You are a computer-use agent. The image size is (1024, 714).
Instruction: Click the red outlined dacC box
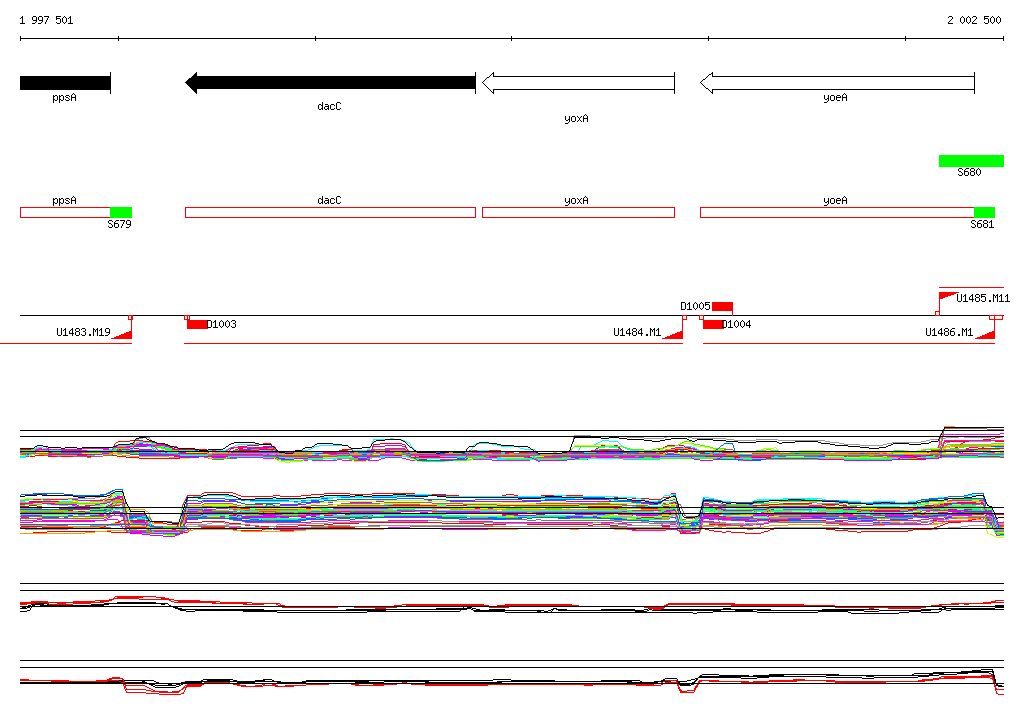[x=330, y=212]
